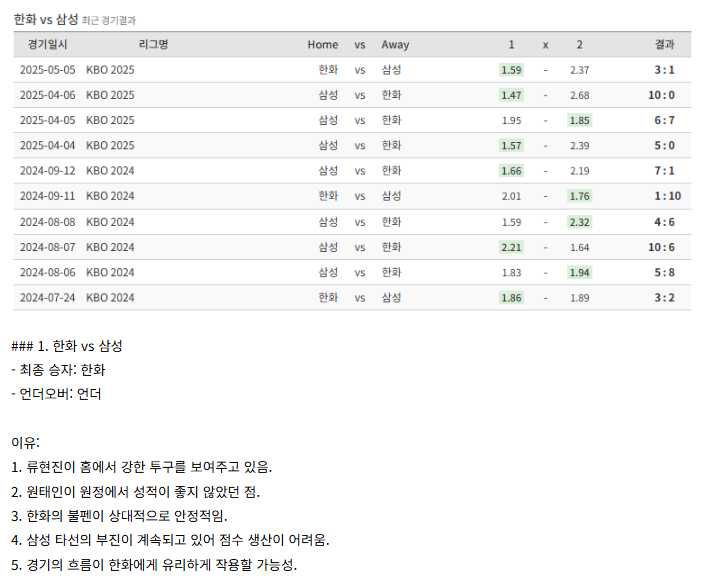Click the 1 : 10 result
The height and width of the screenshot is (586, 708).
[668, 196]
